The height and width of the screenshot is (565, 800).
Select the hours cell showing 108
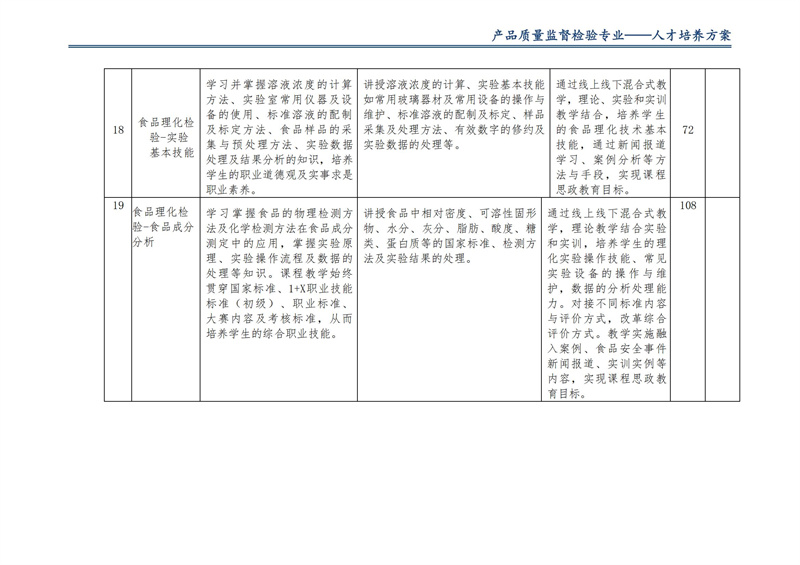688,206
